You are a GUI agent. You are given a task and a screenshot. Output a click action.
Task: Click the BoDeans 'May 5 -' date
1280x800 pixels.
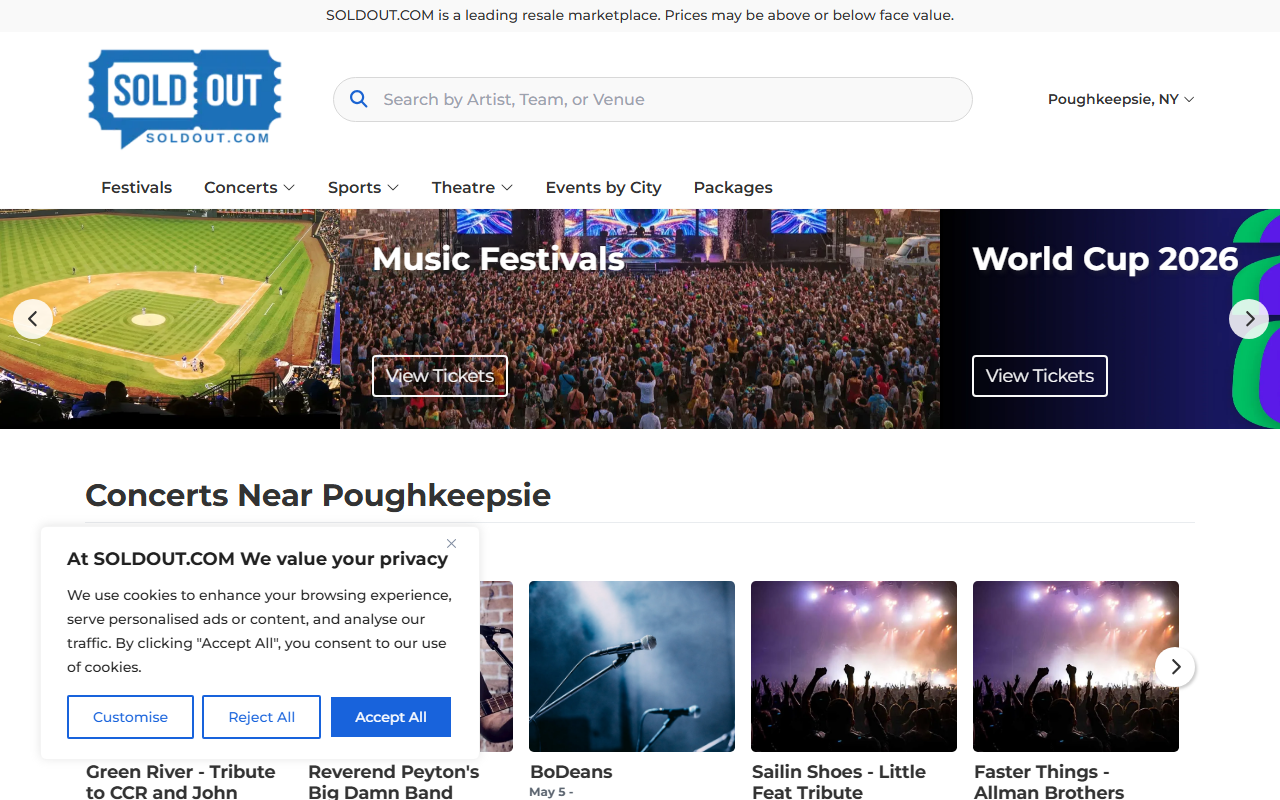point(551,792)
